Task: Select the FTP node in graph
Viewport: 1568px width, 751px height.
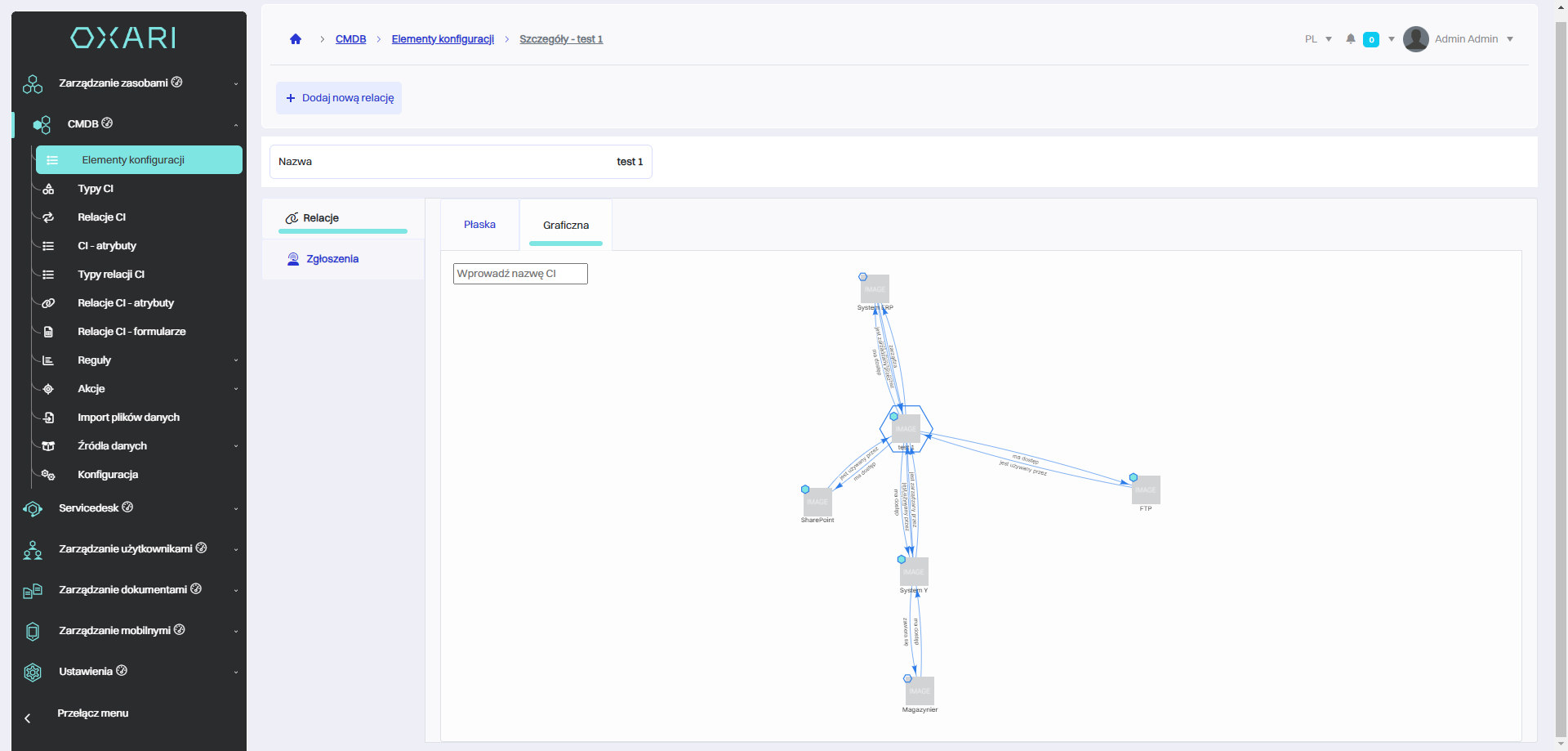Action: click(1146, 490)
